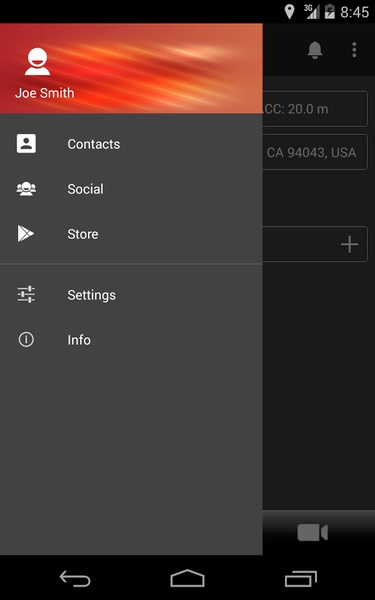
Task: Click the Contacts icon in the drawer
Action: click(x=26, y=143)
